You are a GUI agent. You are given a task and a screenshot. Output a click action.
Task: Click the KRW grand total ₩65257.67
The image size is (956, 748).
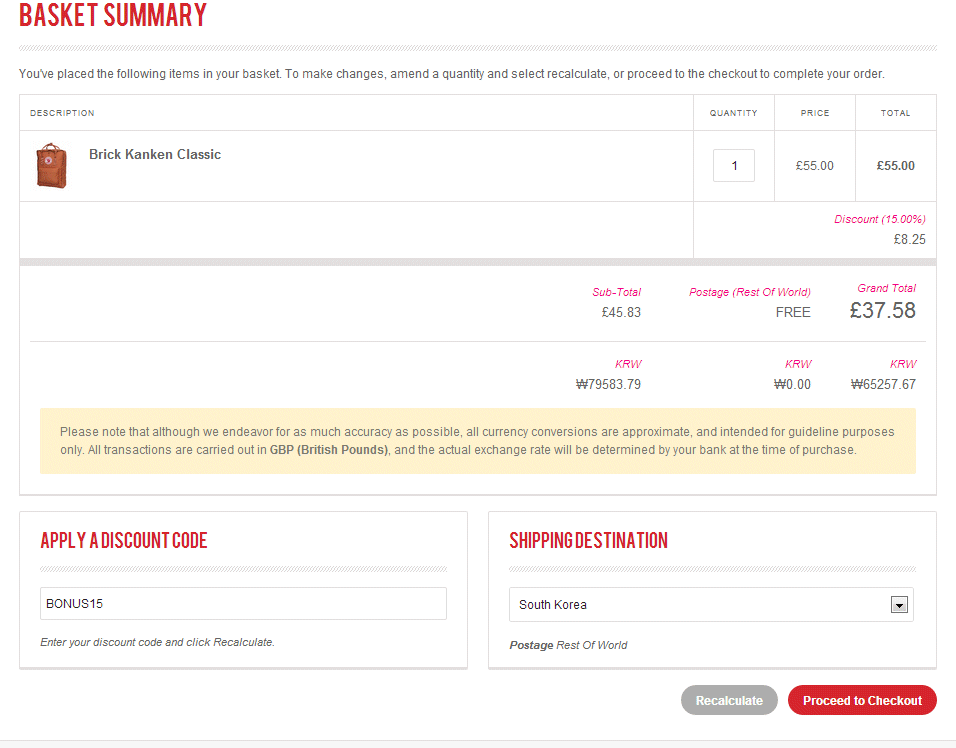point(883,384)
